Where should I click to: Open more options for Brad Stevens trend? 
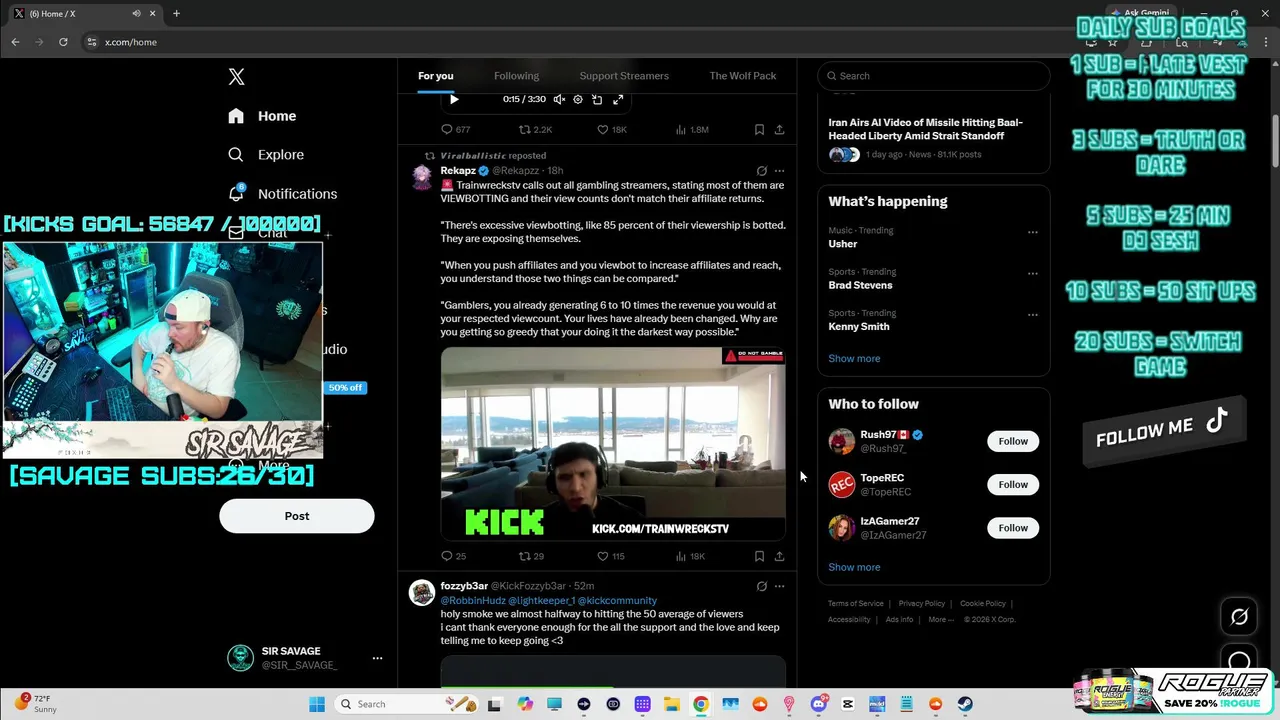(x=1033, y=273)
